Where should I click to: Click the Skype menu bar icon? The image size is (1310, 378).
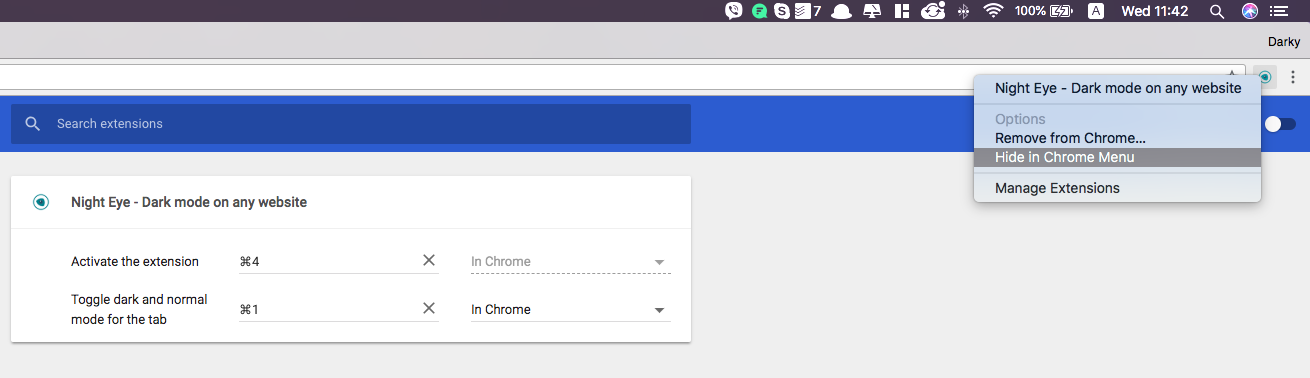[x=782, y=11]
